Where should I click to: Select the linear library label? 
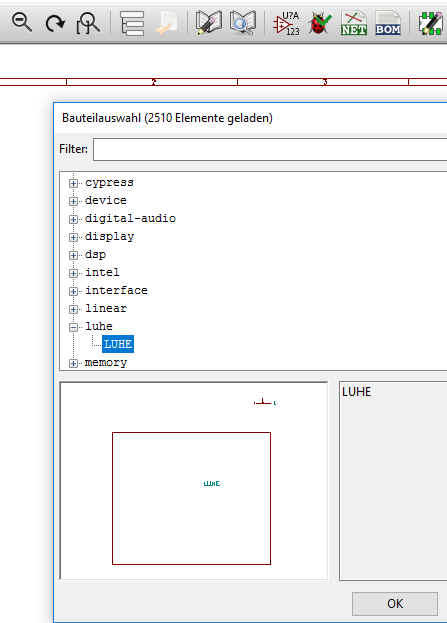[x=106, y=308]
